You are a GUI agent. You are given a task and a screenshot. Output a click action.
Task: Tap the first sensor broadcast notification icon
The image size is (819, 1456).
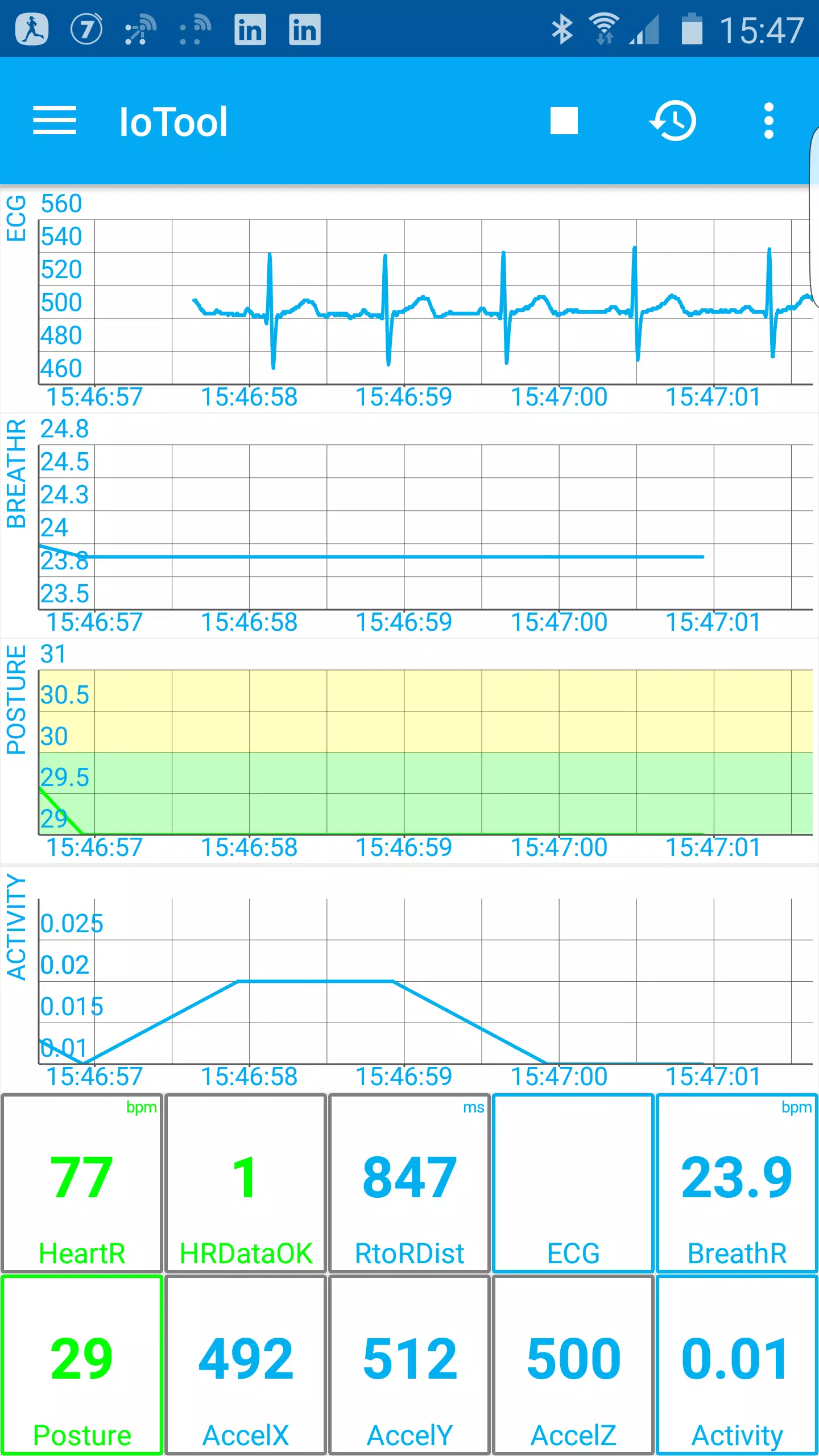point(140,31)
